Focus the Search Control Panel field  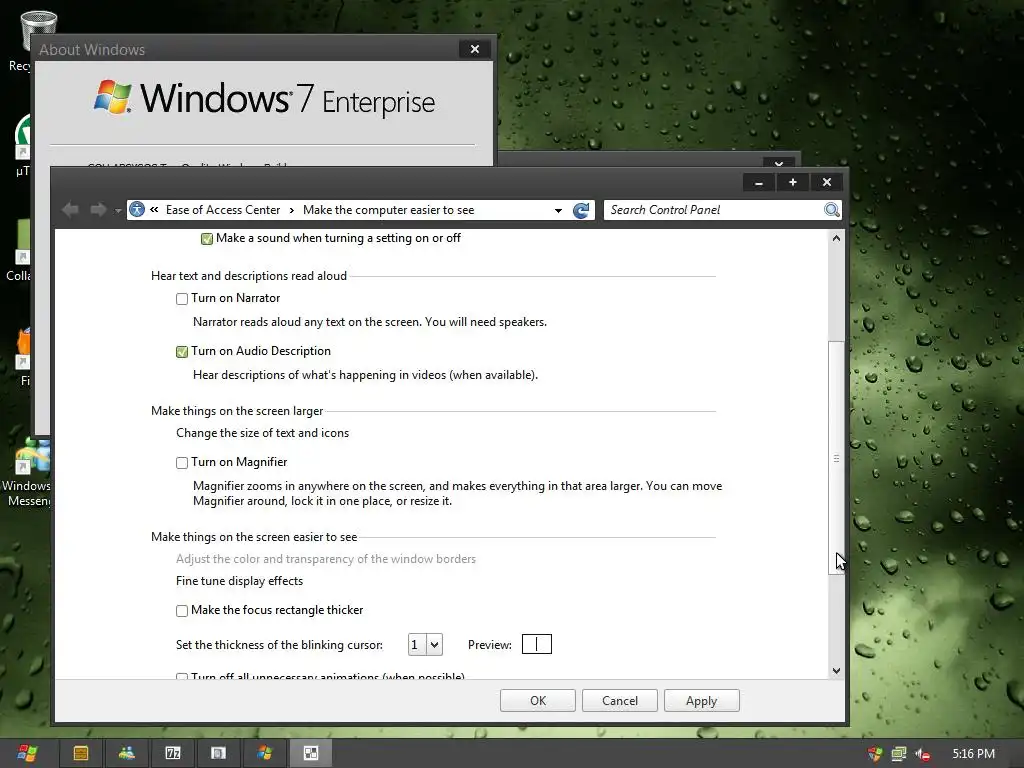point(713,210)
